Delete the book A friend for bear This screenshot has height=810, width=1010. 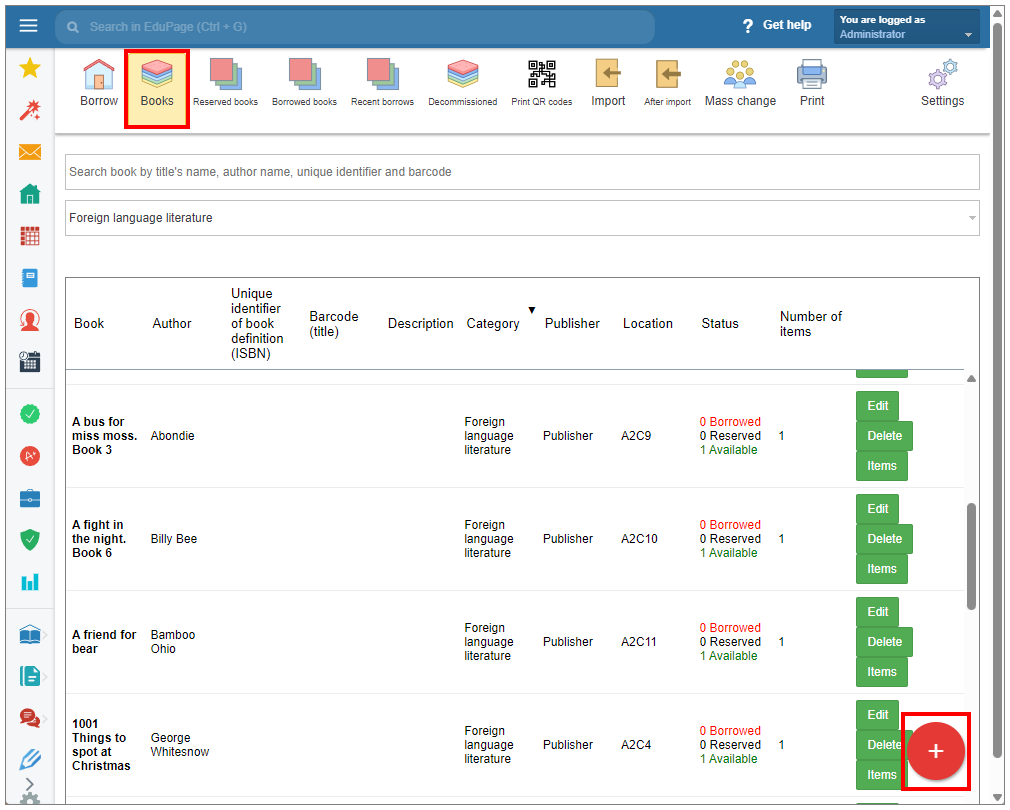pyautogui.click(x=884, y=642)
